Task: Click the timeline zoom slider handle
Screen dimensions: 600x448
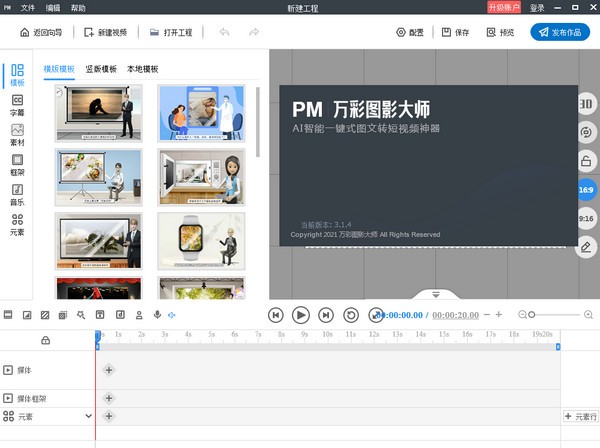Action: [x=532, y=315]
